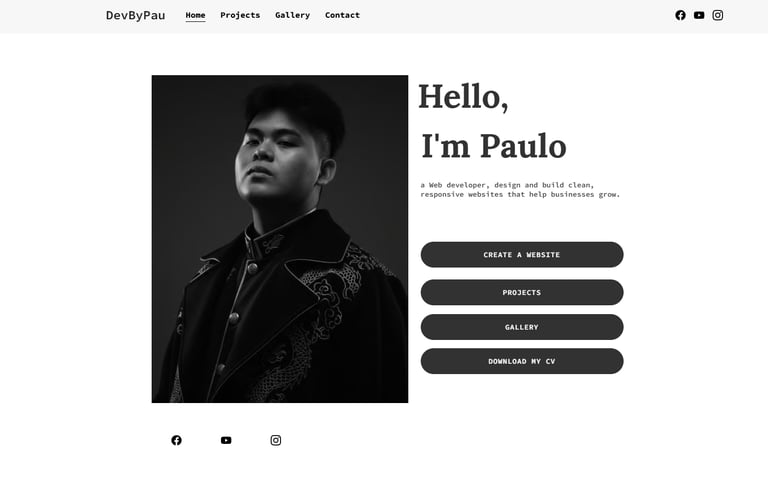The image size is (768, 487).
Task: Click the CREATE A WEBSITE button
Action: (522, 254)
